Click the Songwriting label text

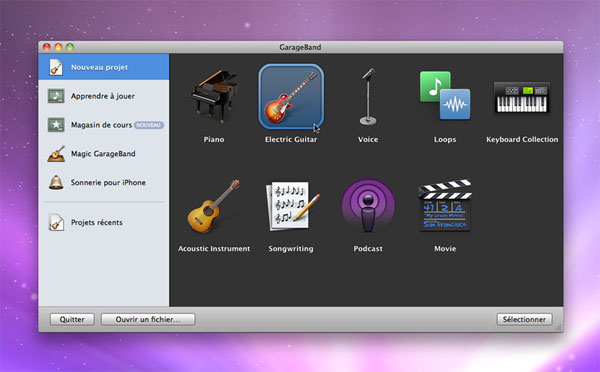tap(291, 249)
